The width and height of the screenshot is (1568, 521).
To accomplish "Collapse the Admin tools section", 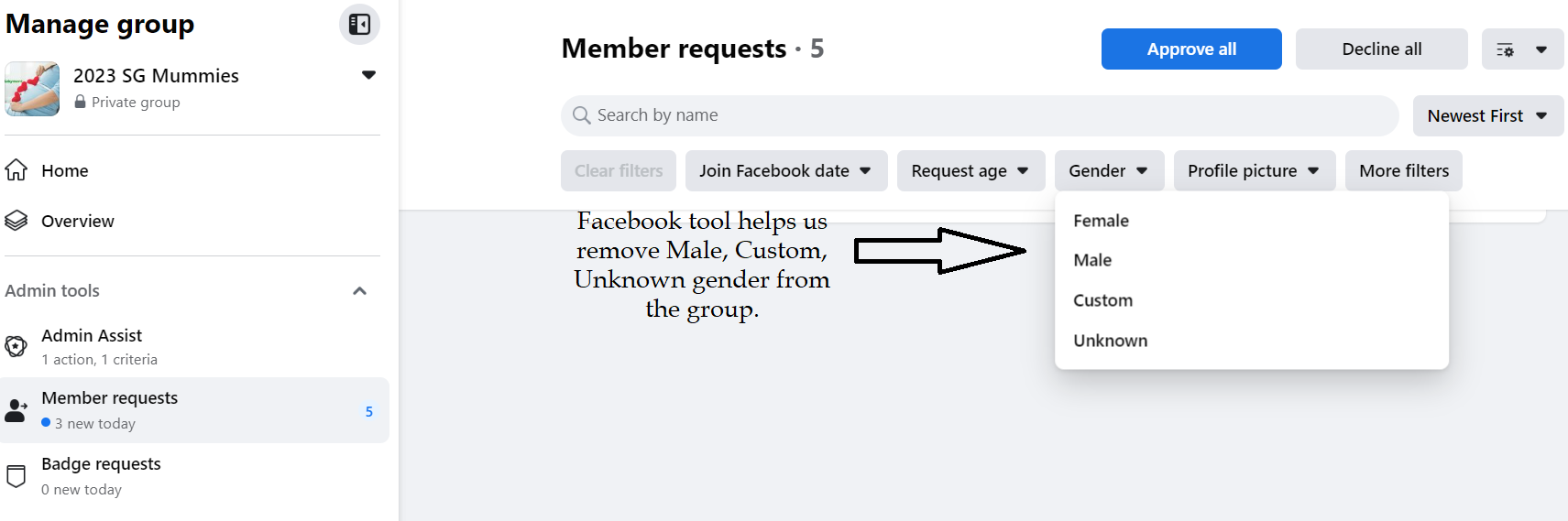I will (x=359, y=291).
